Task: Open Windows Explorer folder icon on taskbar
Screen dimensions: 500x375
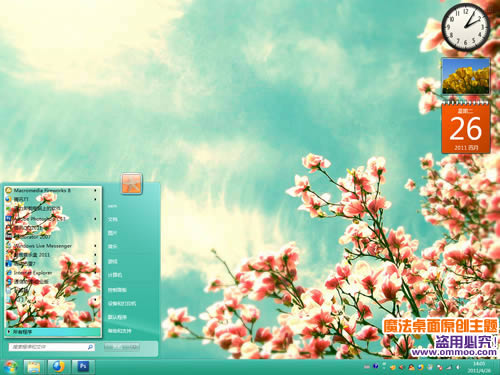Action: pyautogui.click(x=34, y=367)
